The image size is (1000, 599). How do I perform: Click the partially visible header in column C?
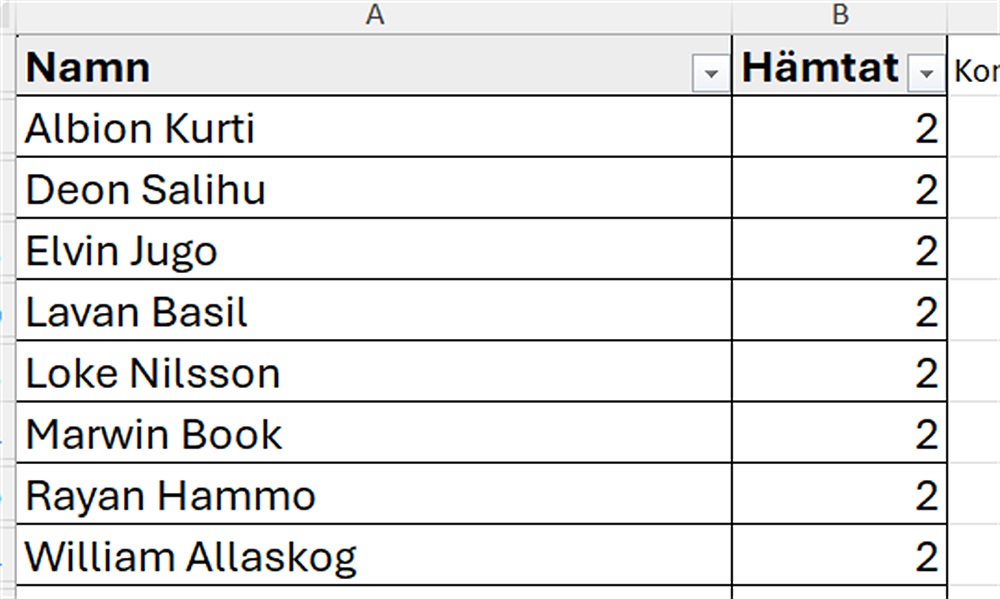click(x=976, y=71)
